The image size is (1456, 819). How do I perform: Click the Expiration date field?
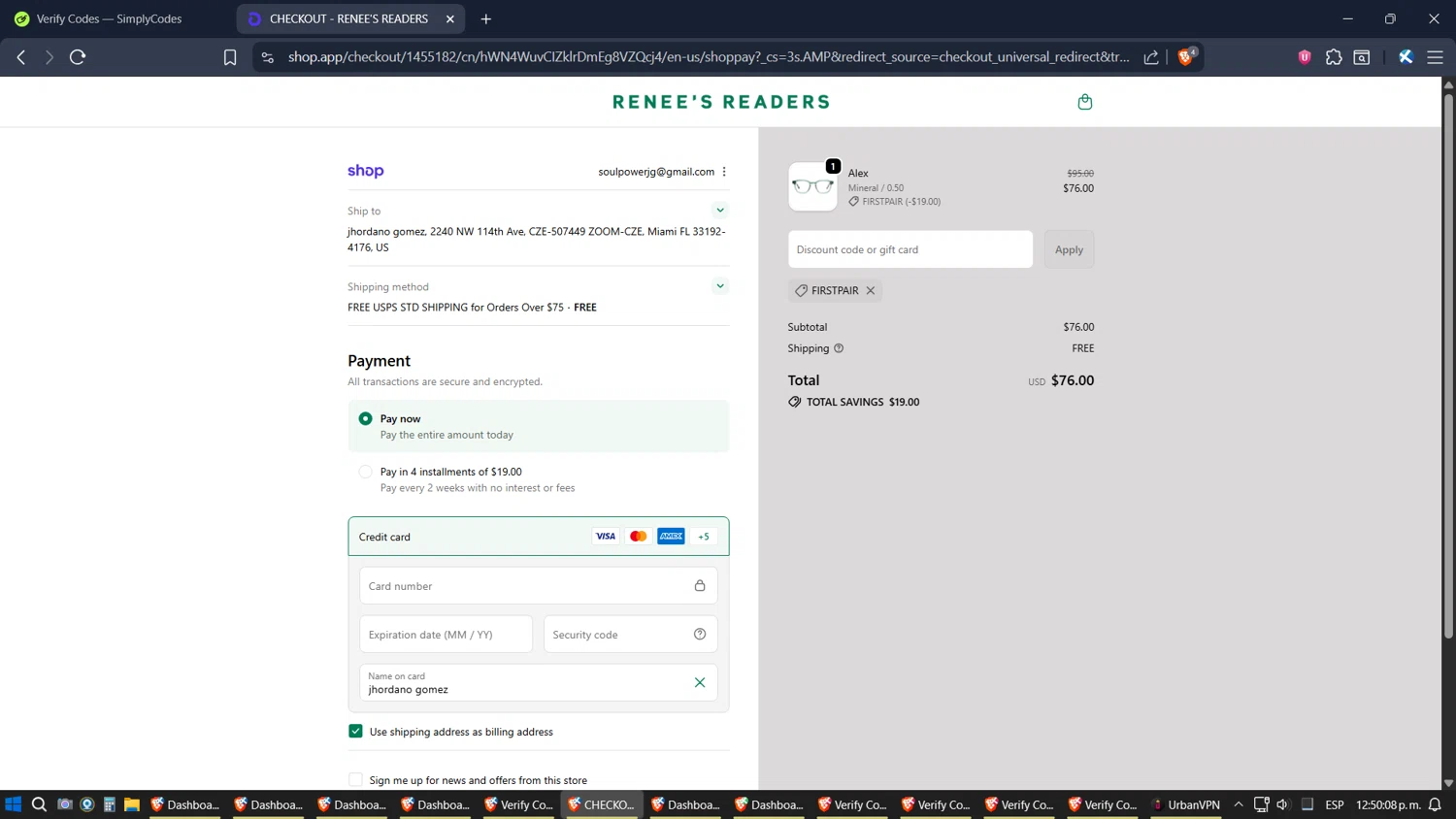coord(447,635)
